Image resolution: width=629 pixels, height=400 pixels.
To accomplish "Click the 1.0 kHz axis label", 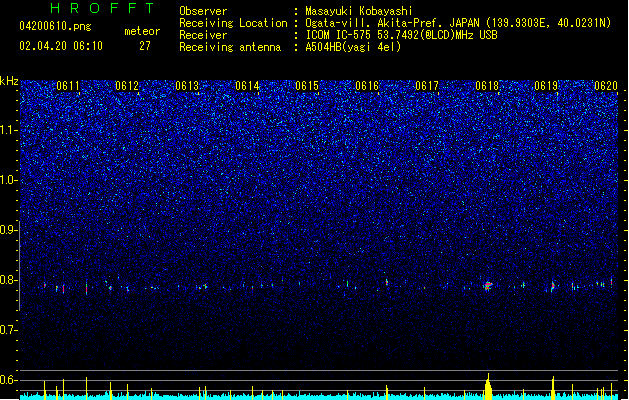I will 8,180.
